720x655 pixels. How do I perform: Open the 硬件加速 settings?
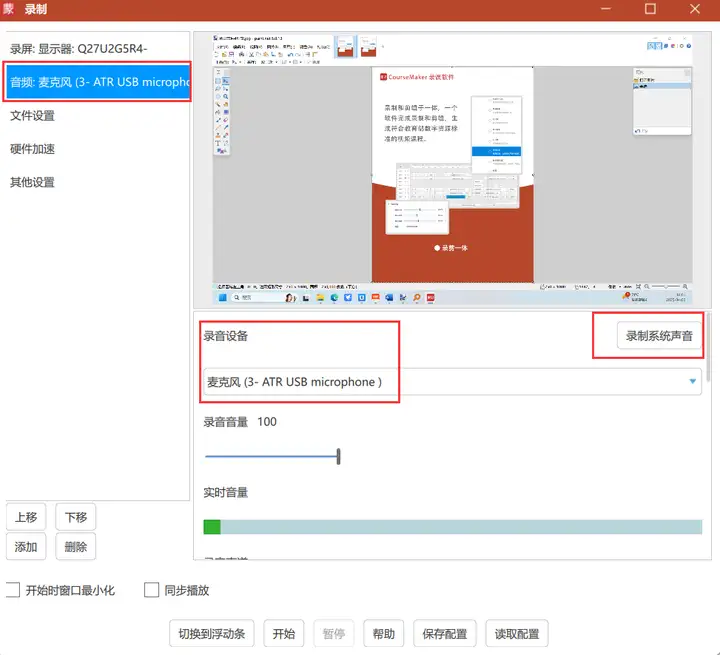[x=97, y=149]
